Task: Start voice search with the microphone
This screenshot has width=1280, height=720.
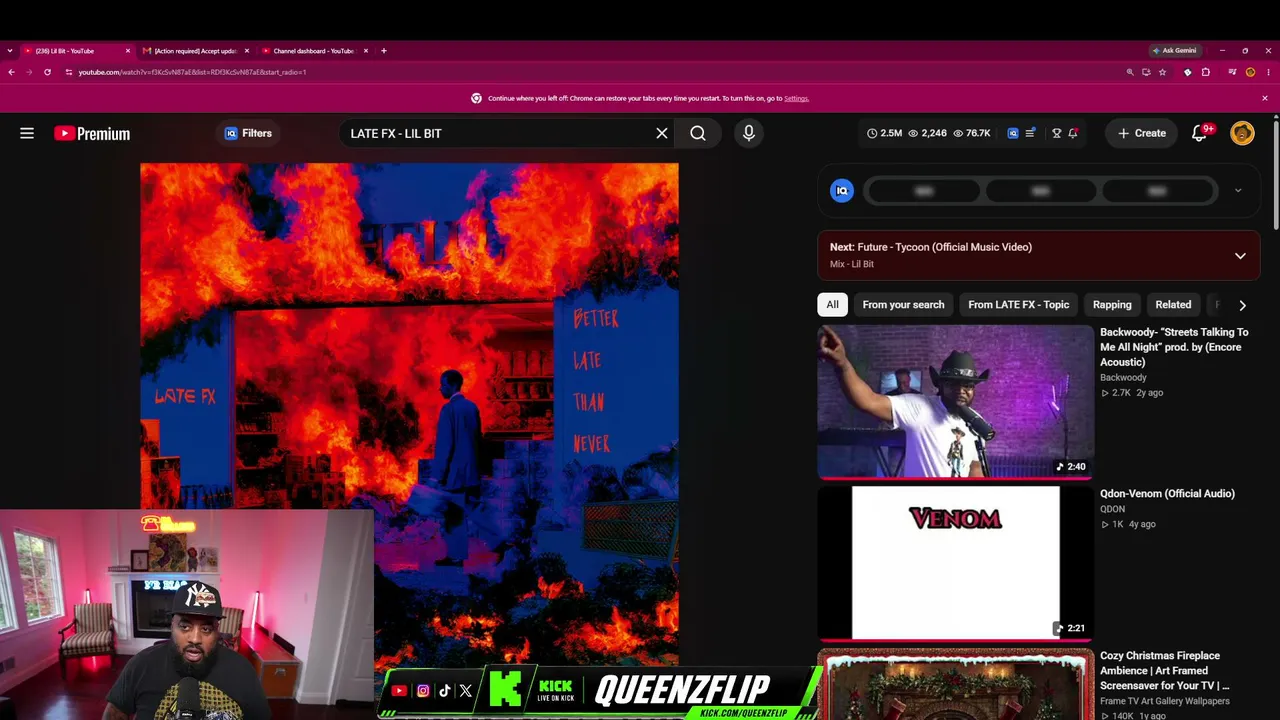Action: tap(749, 133)
